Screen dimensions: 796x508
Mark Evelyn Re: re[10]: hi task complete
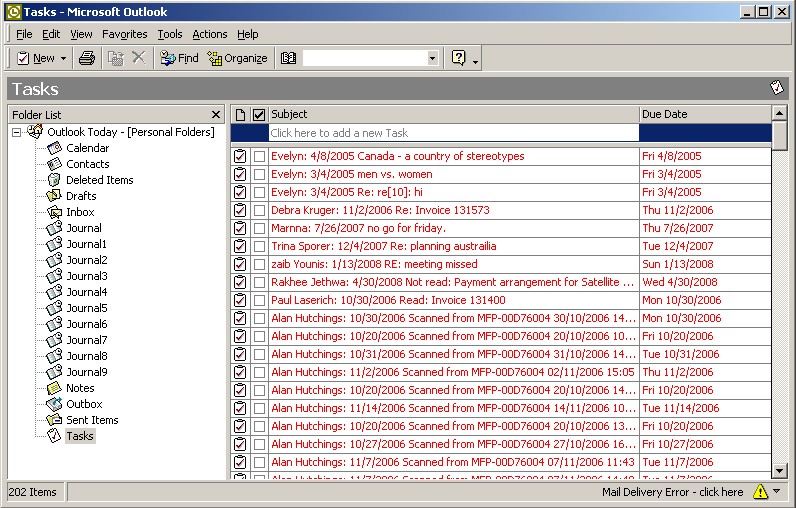click(259, 192)
